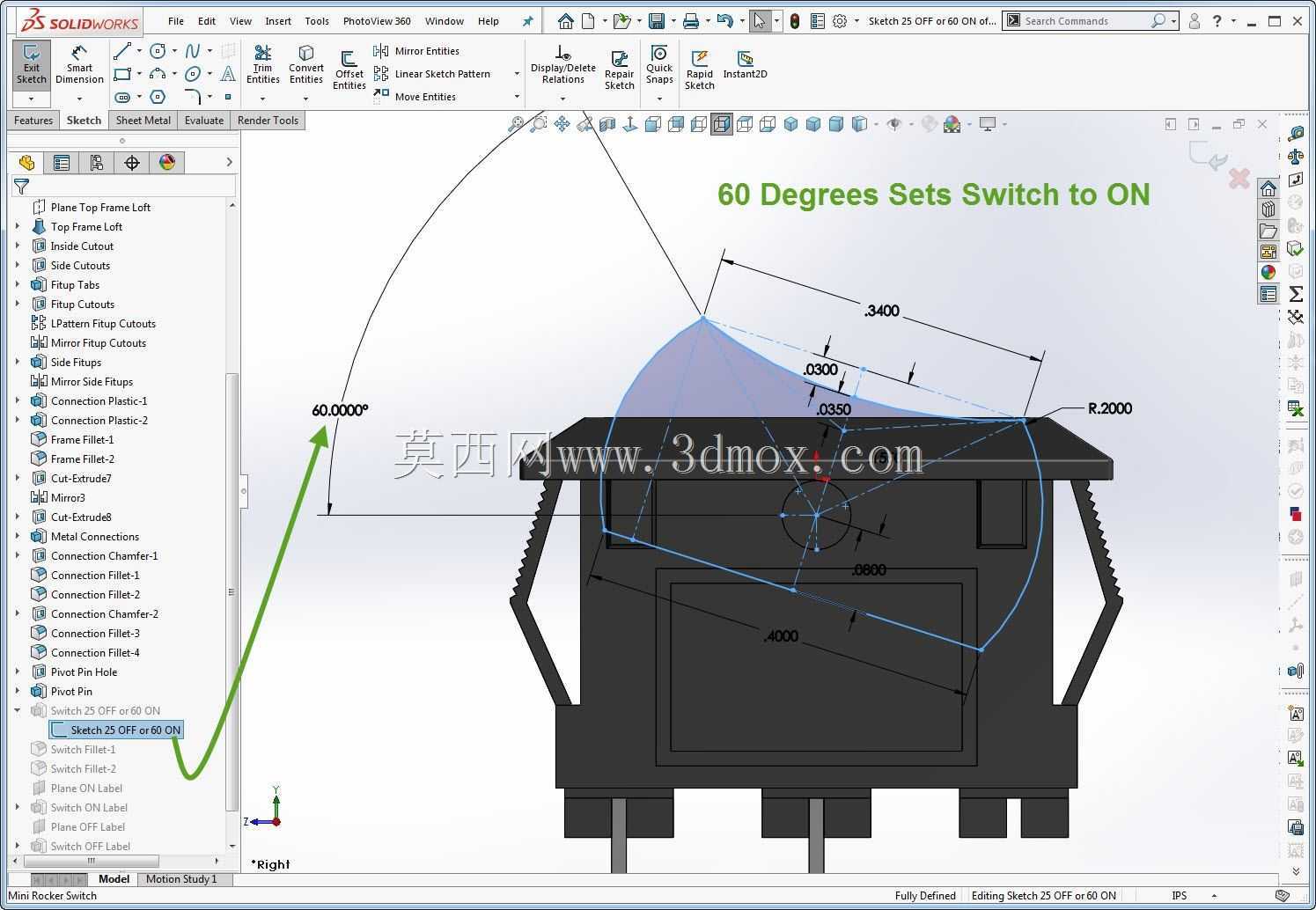Open the Tools menu

click(317, 21)
